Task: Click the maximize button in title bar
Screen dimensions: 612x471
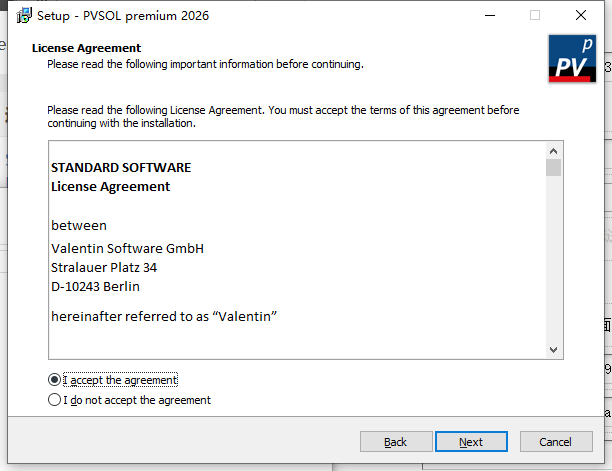Action: point(535,16)
